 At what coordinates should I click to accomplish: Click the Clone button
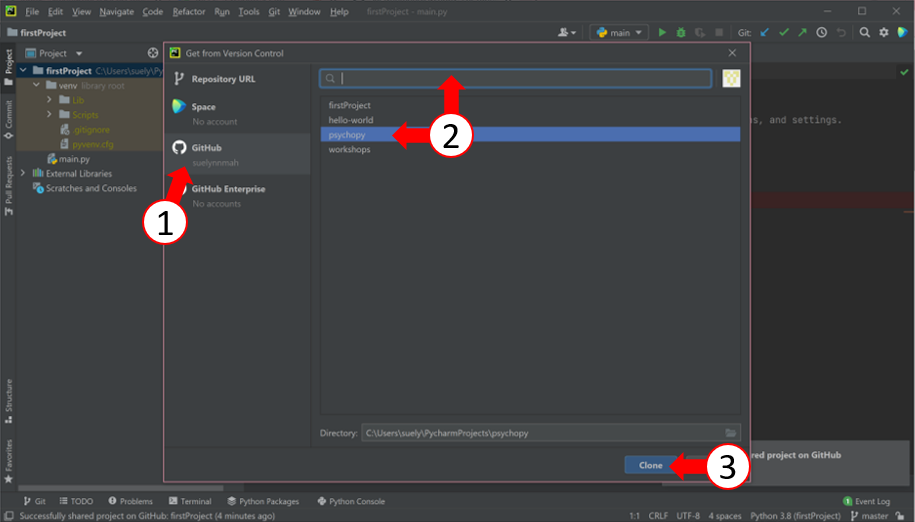[650, 465]
